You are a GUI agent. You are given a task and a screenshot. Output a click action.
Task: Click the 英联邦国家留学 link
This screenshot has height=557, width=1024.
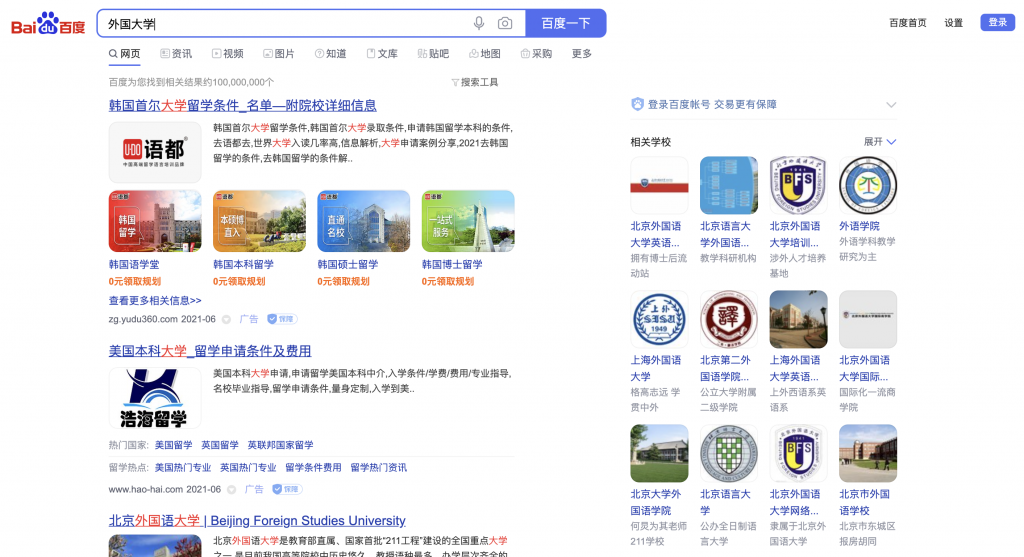[x=280, y=445]
